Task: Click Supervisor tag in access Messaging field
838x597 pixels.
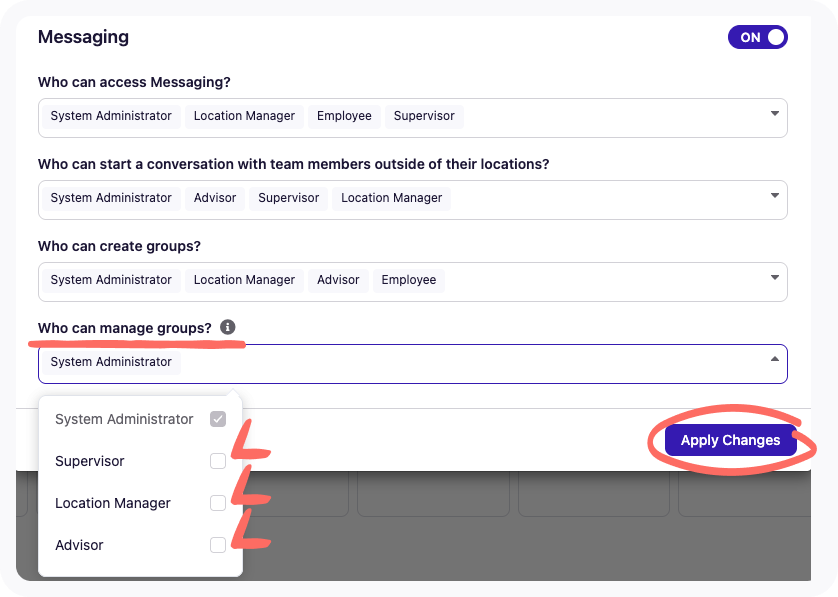Action: point(424,116)
